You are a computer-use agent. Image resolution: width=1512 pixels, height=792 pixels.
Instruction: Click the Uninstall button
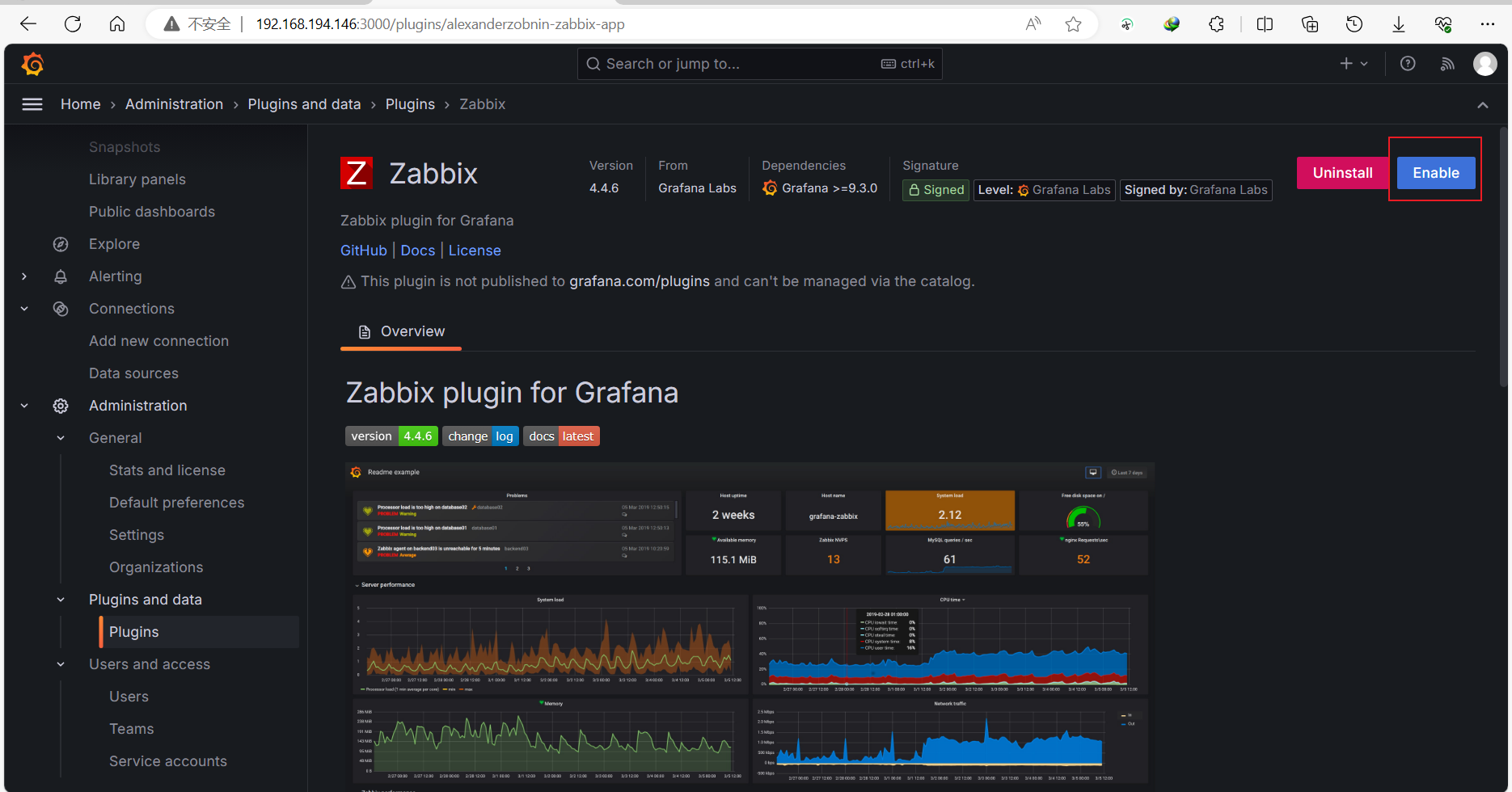coord(1342,173)
